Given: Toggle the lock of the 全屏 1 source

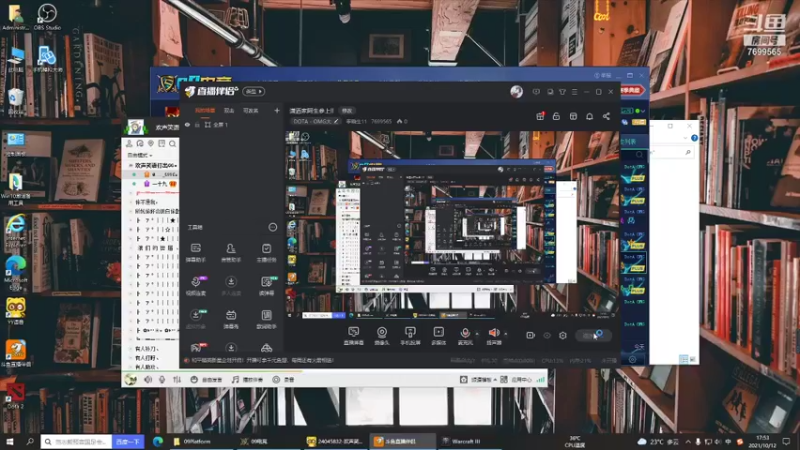Looking at the screenshot, I should click(x=197, y=124).
